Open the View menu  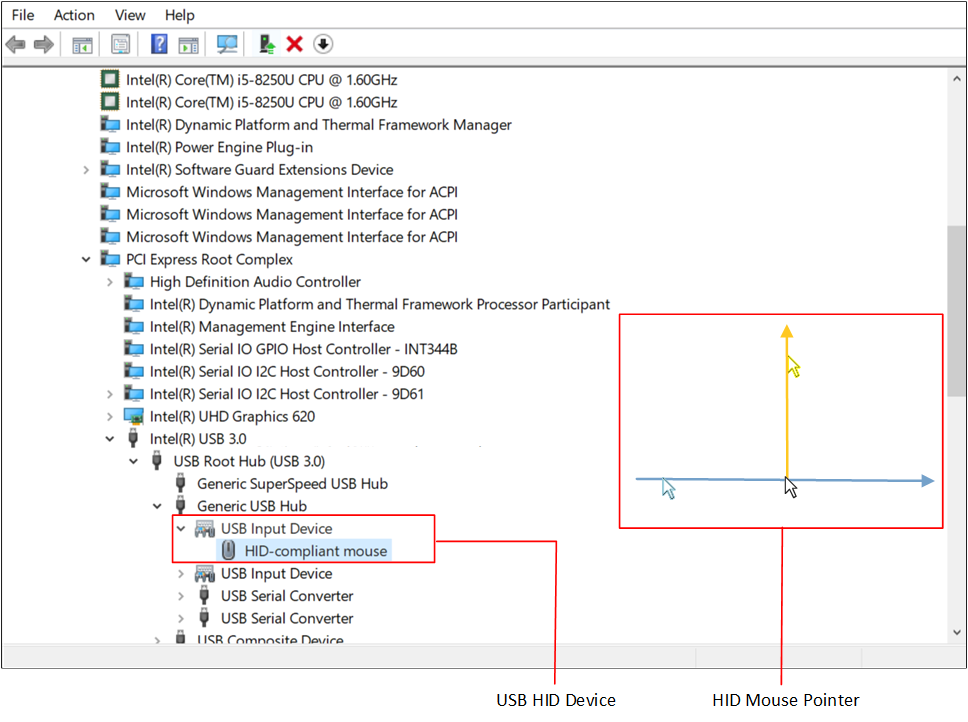pyautogui.click(x=130, y=15)
